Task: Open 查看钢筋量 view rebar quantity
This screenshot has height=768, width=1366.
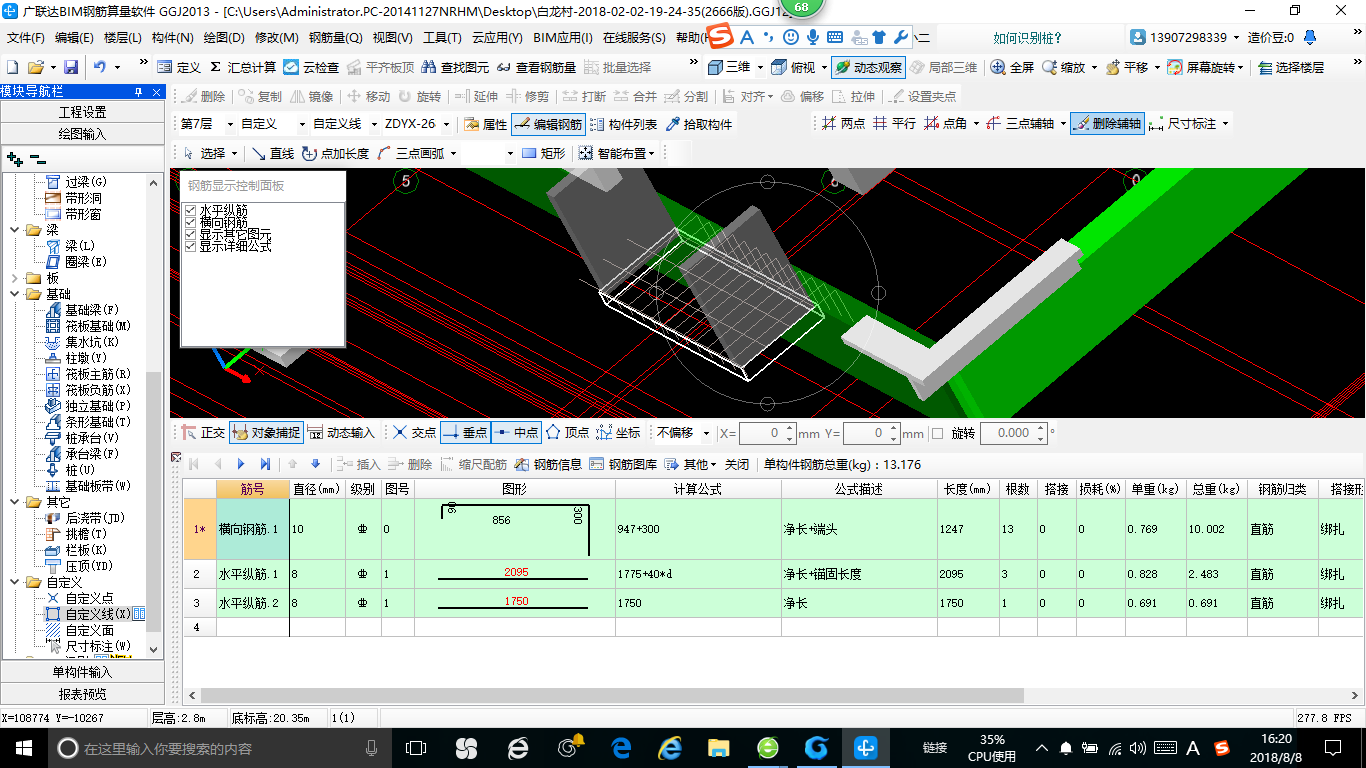Action: (x=536, y=67)
